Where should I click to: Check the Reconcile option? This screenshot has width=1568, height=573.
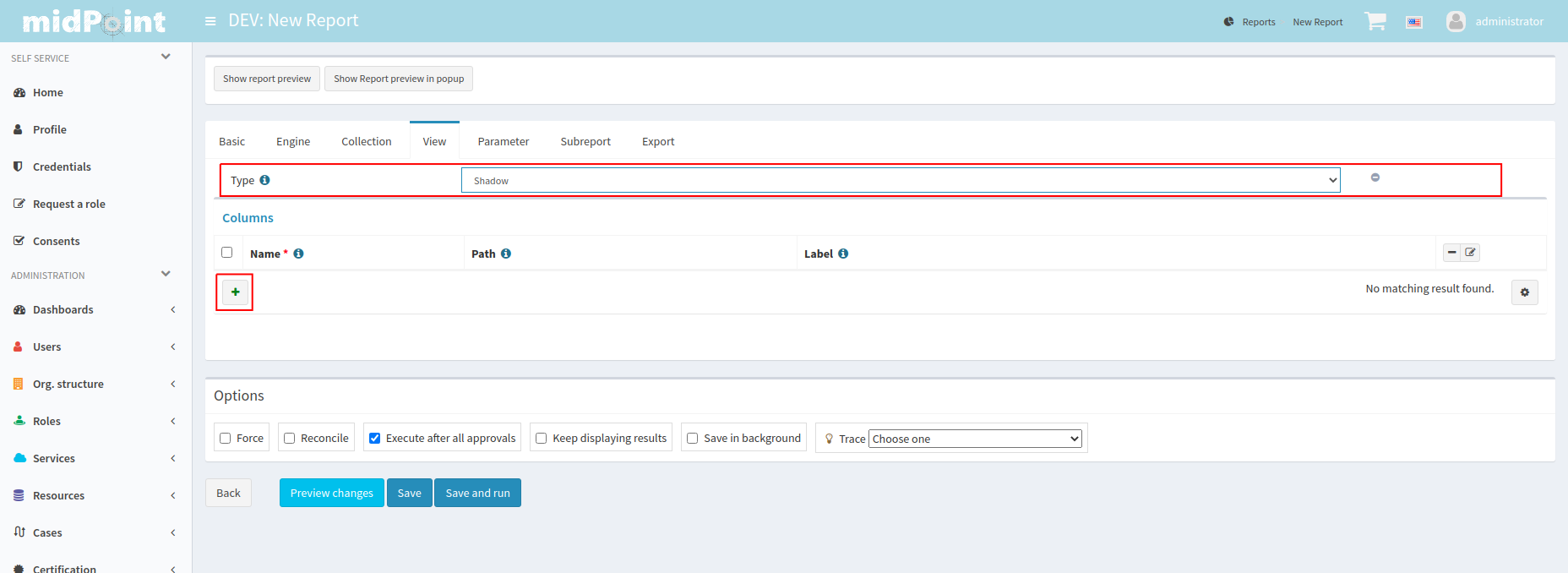[x=290, y=438]
